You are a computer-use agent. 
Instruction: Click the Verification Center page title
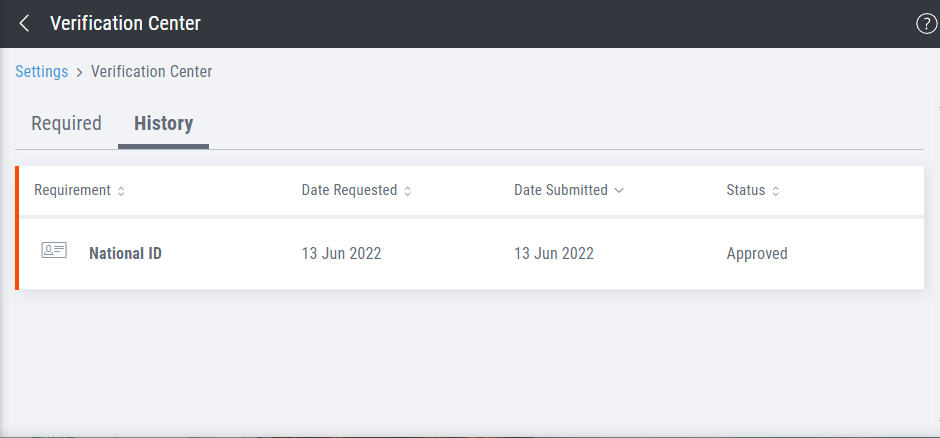pyautogui.click(x=125, y=23)
